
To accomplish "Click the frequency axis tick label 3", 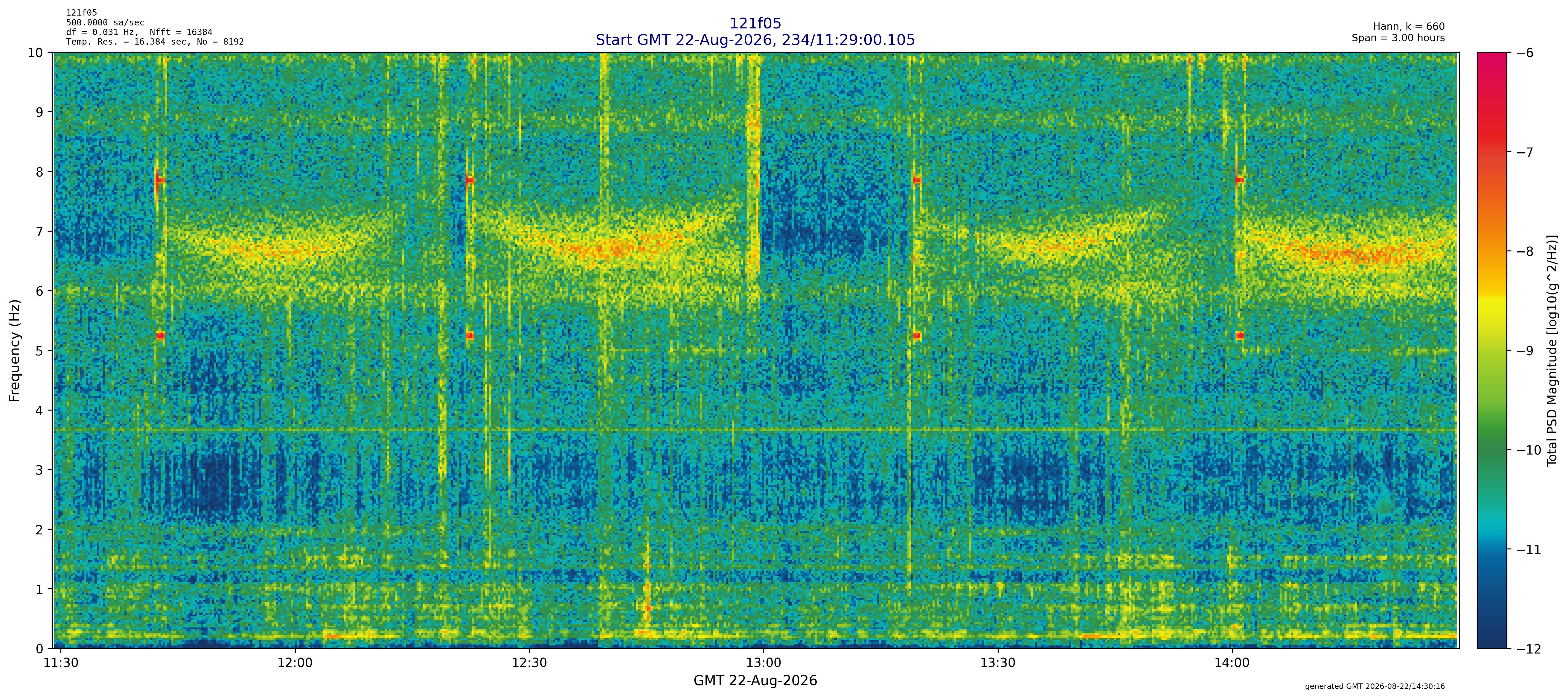I will (x=39, y=471).
